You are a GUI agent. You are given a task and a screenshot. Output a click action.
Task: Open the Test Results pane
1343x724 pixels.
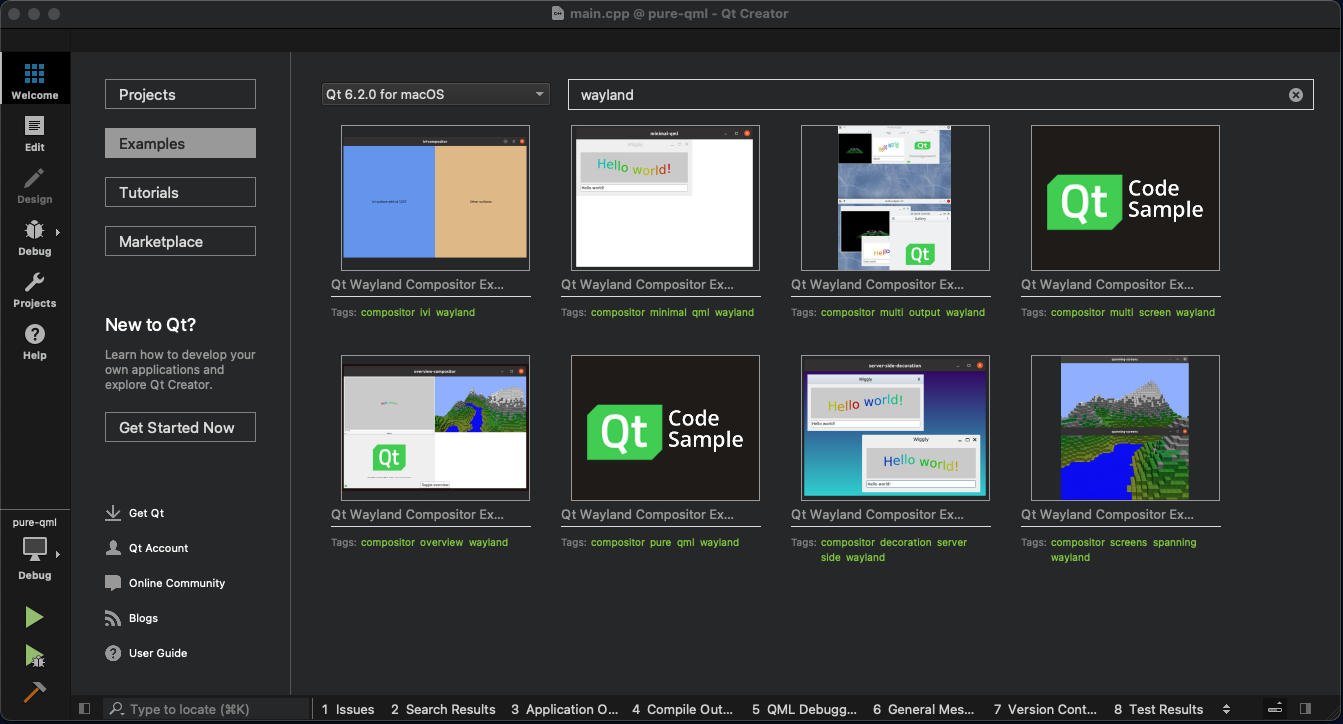coord(1159,709)
